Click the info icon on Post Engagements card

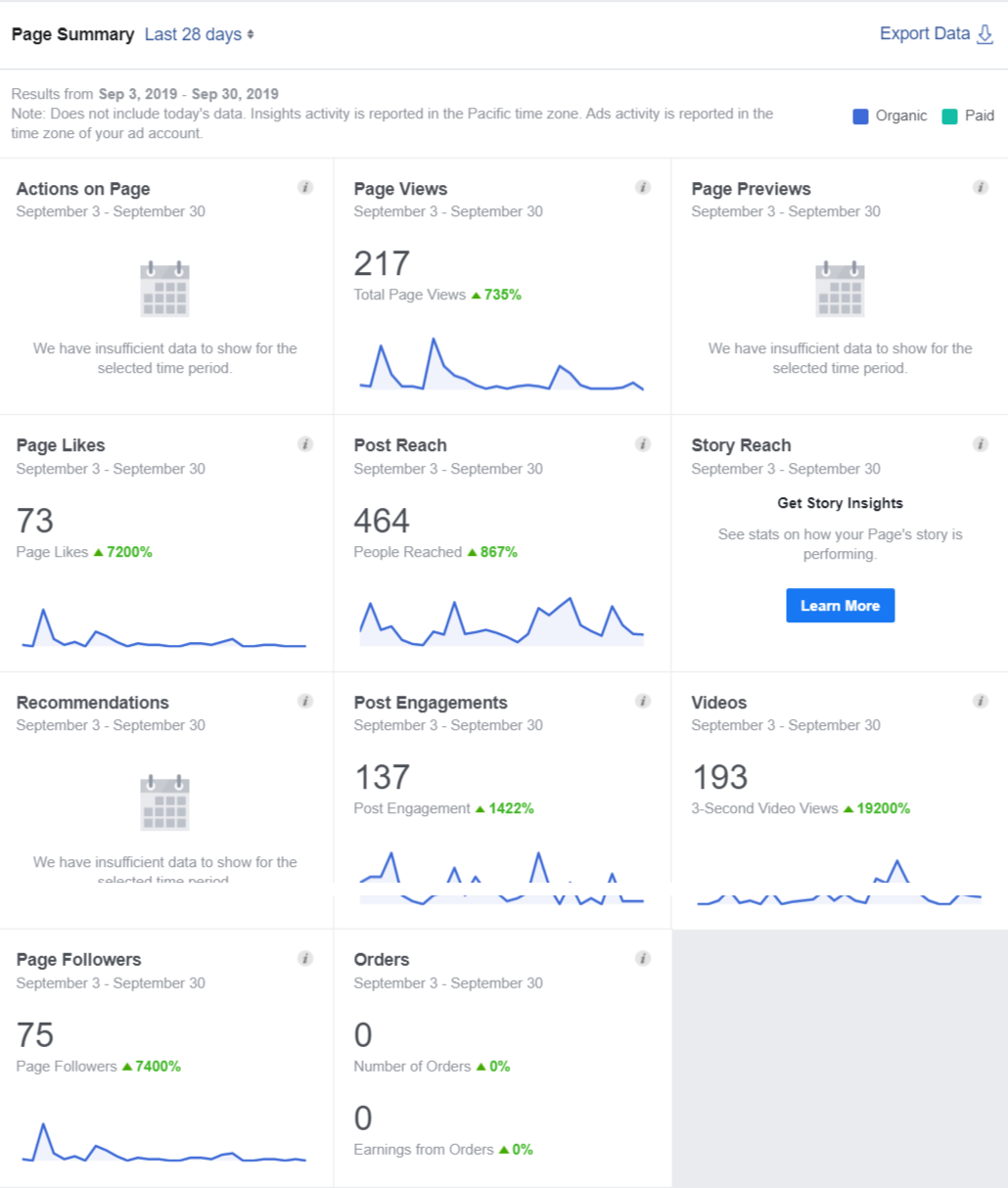tap(643, 701)
